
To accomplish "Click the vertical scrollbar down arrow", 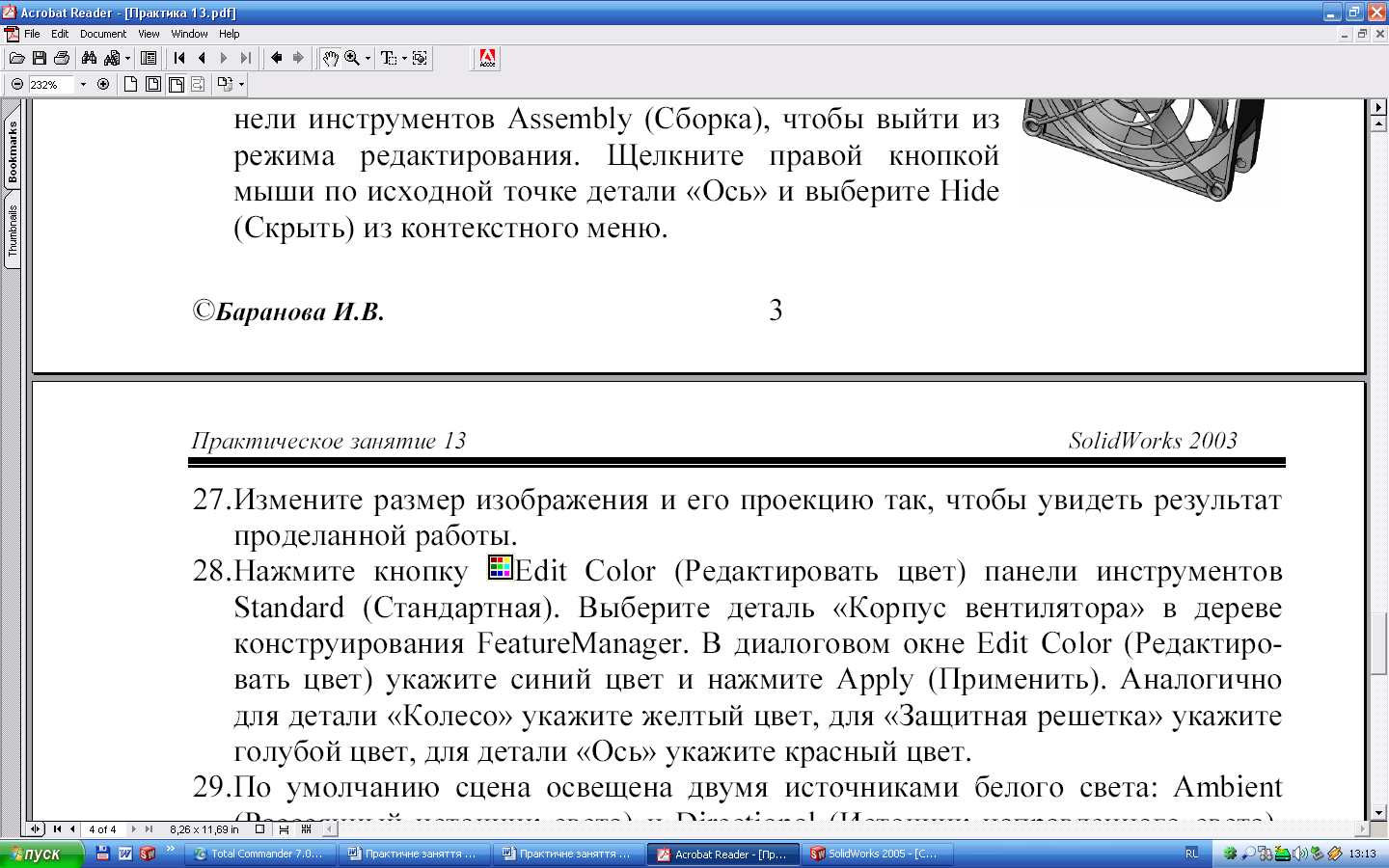I will [1378, 812].
